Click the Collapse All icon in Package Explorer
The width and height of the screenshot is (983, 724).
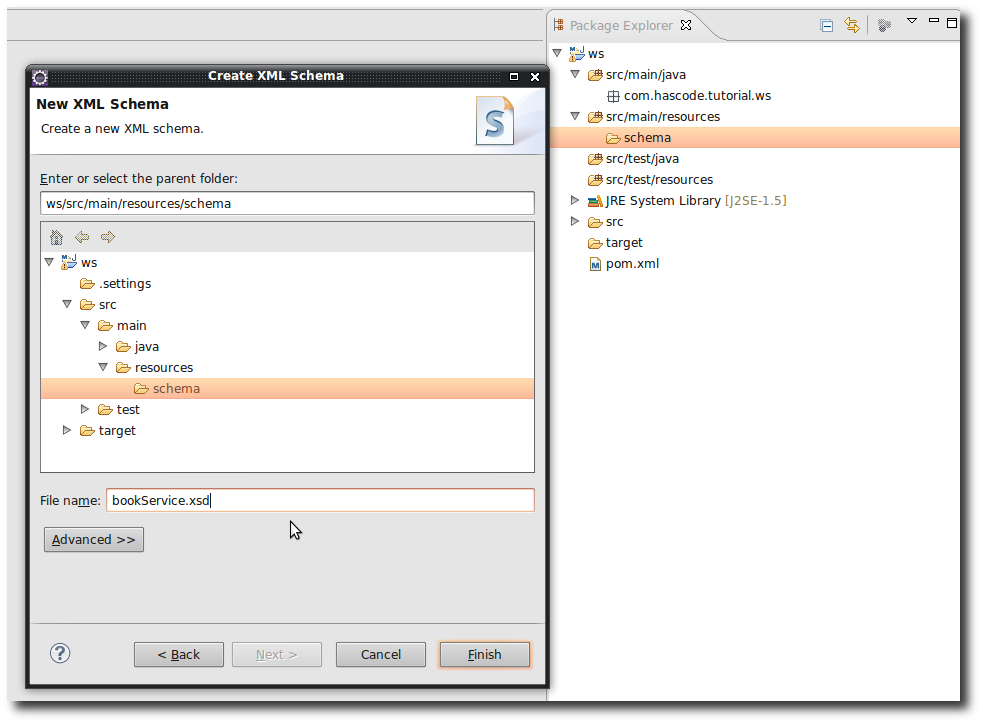pyautogui.click(x=826, y=25)
